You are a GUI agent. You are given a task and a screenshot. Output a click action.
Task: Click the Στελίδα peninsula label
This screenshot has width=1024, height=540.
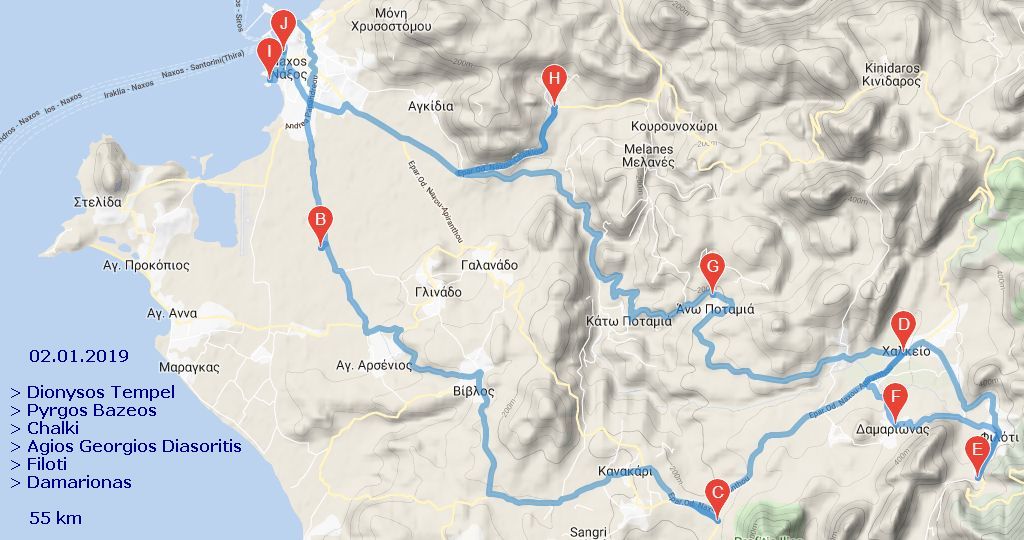[x=98, y=202]
